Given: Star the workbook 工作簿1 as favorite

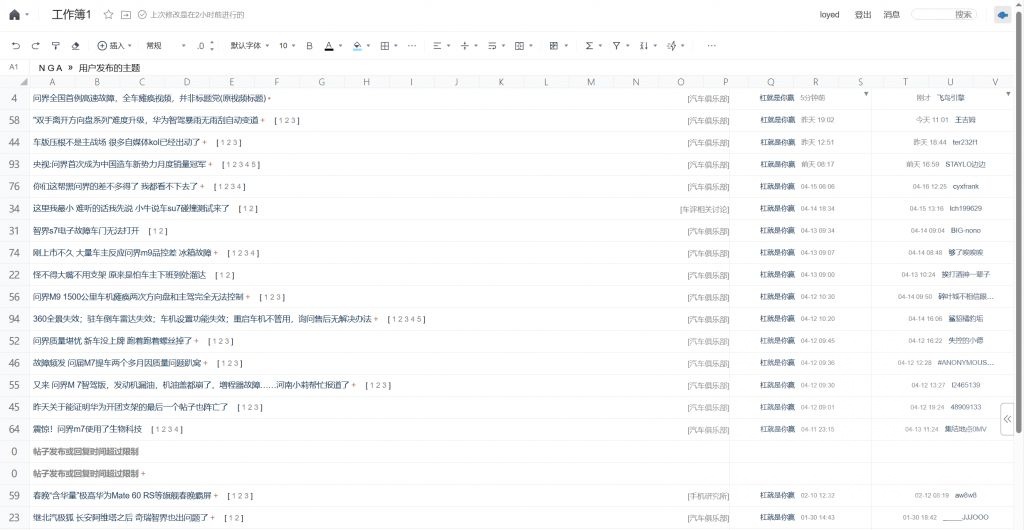Looking at the screenshot, I should pyautogui.click(x=108, y=14).
